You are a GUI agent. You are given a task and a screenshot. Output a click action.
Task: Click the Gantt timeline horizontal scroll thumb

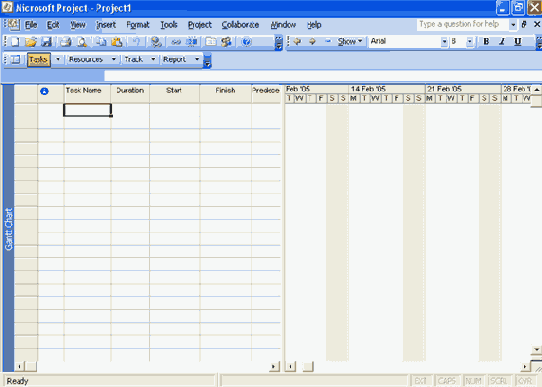point(308,367)
